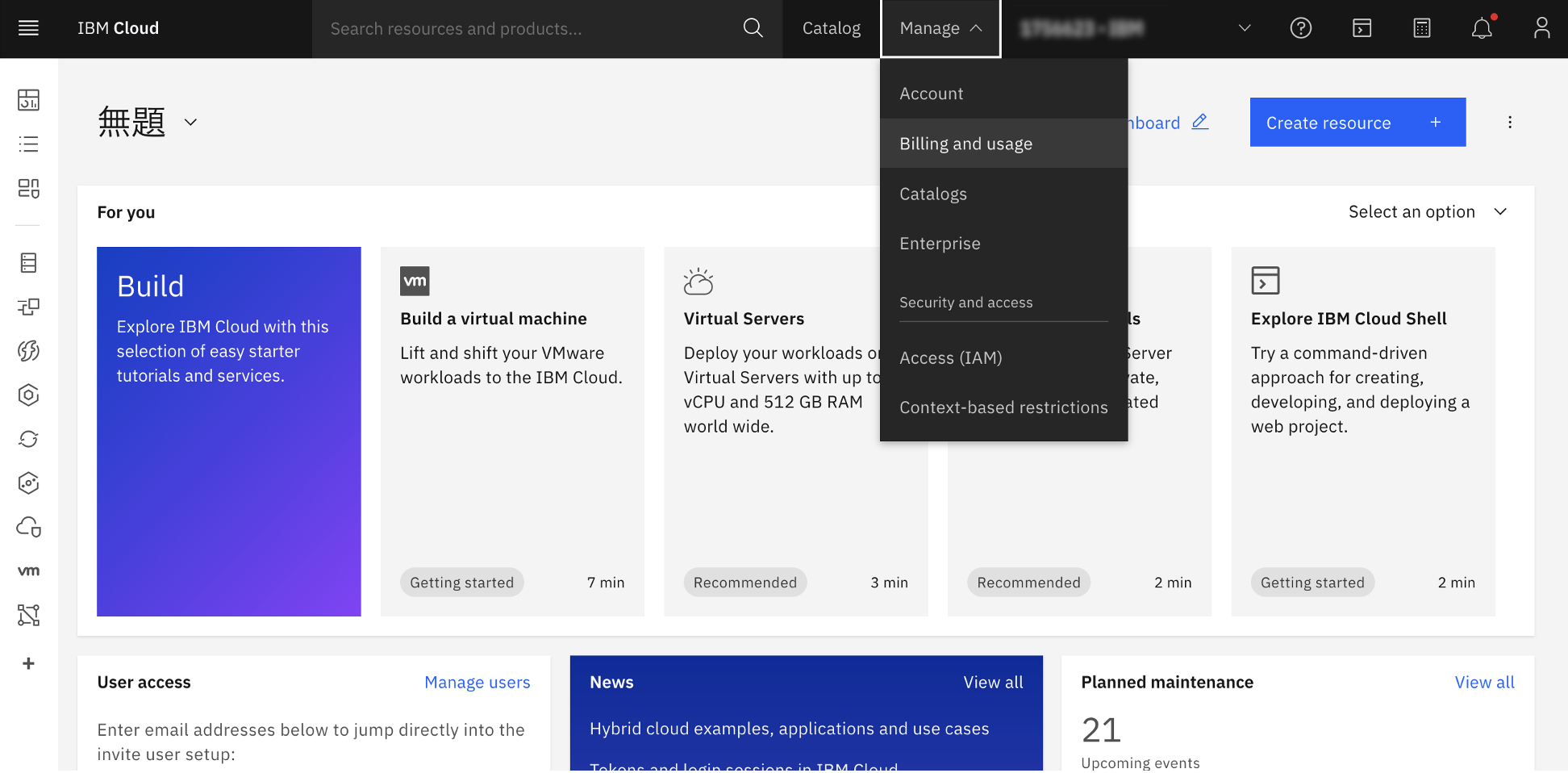
Task: Click the vm icon on Build a virtual machine card
Action: [415, 281]
